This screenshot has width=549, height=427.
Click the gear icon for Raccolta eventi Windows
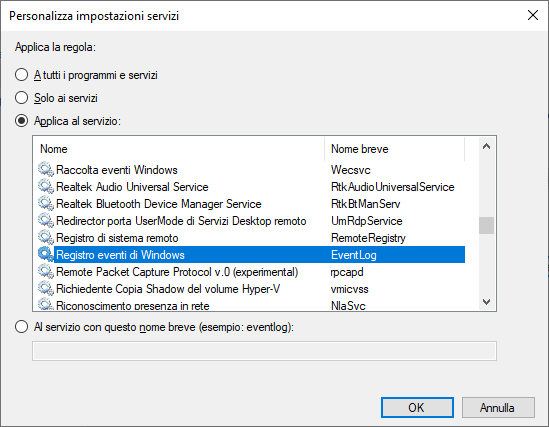click(x=46, y=170)
